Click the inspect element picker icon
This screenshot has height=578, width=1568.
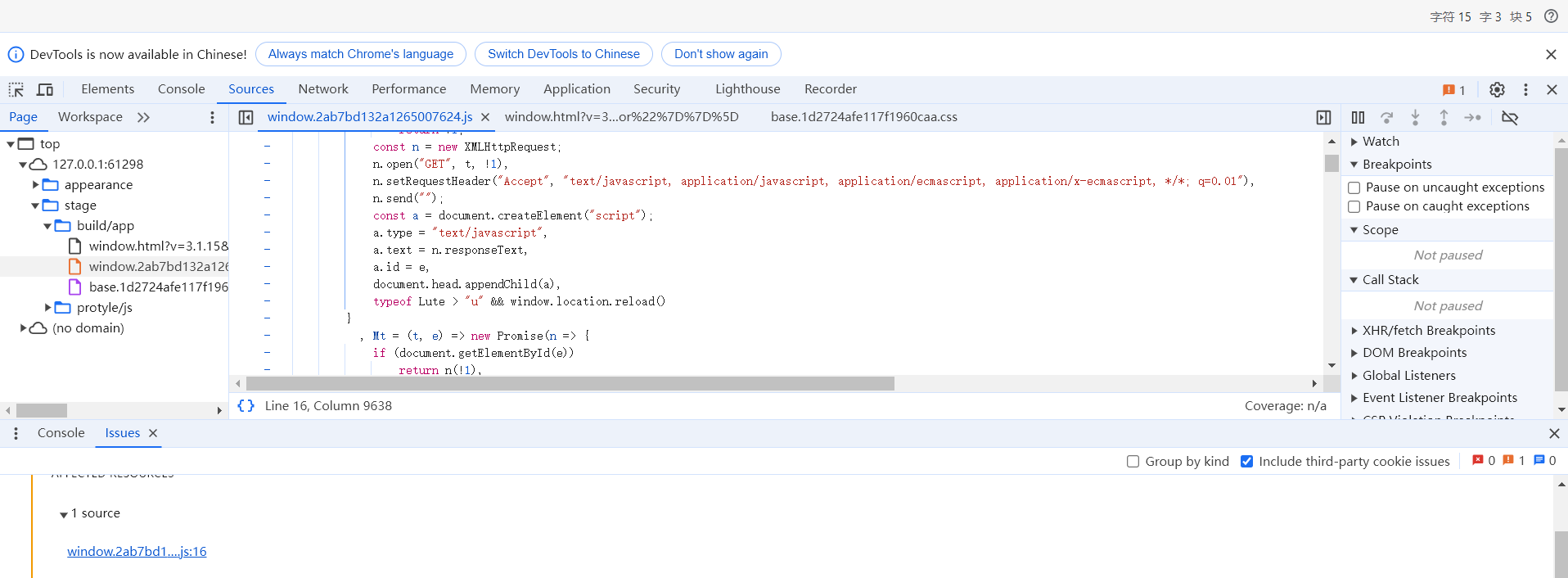[x=16, y=89]
